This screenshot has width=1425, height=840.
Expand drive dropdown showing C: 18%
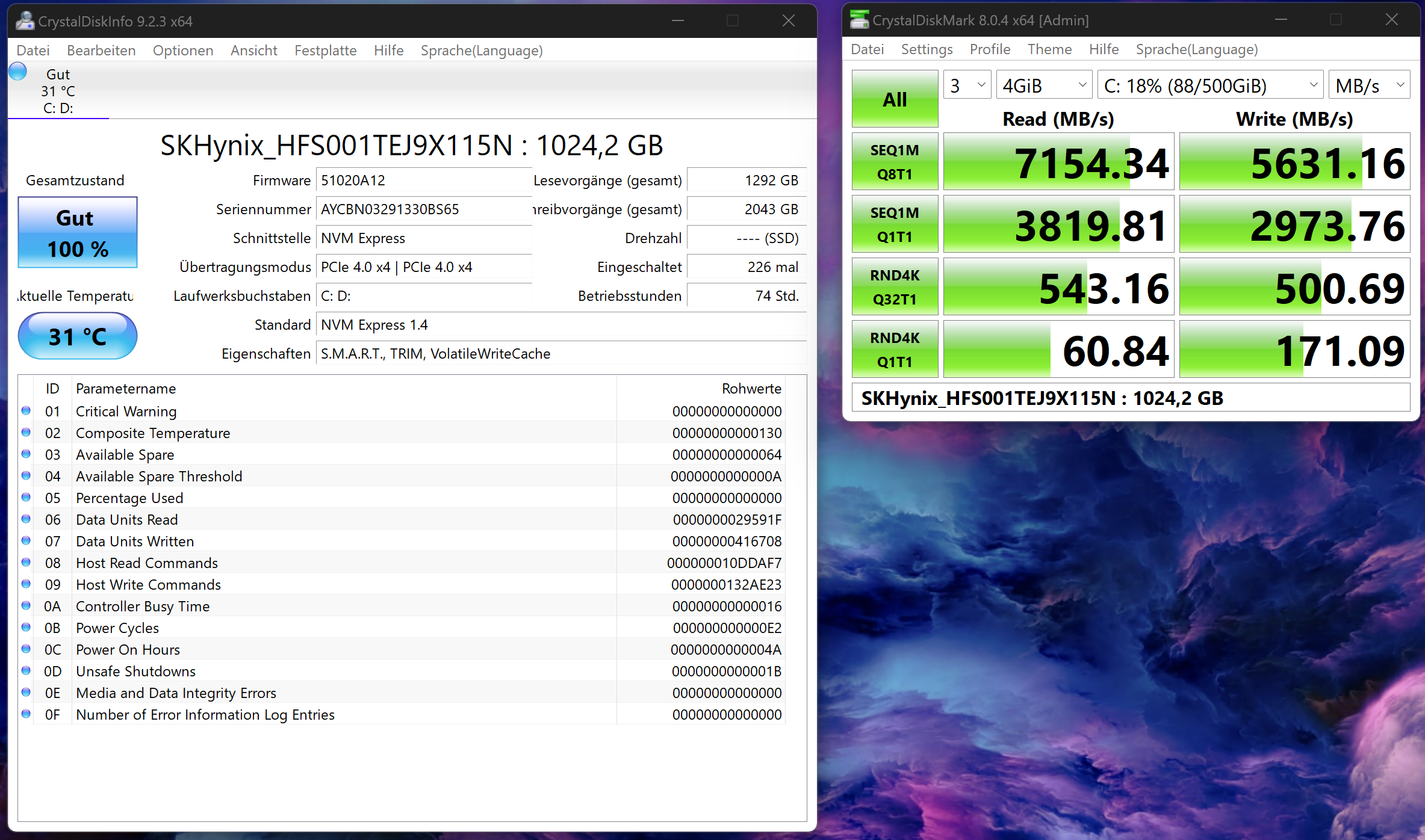pos(1211,85)
